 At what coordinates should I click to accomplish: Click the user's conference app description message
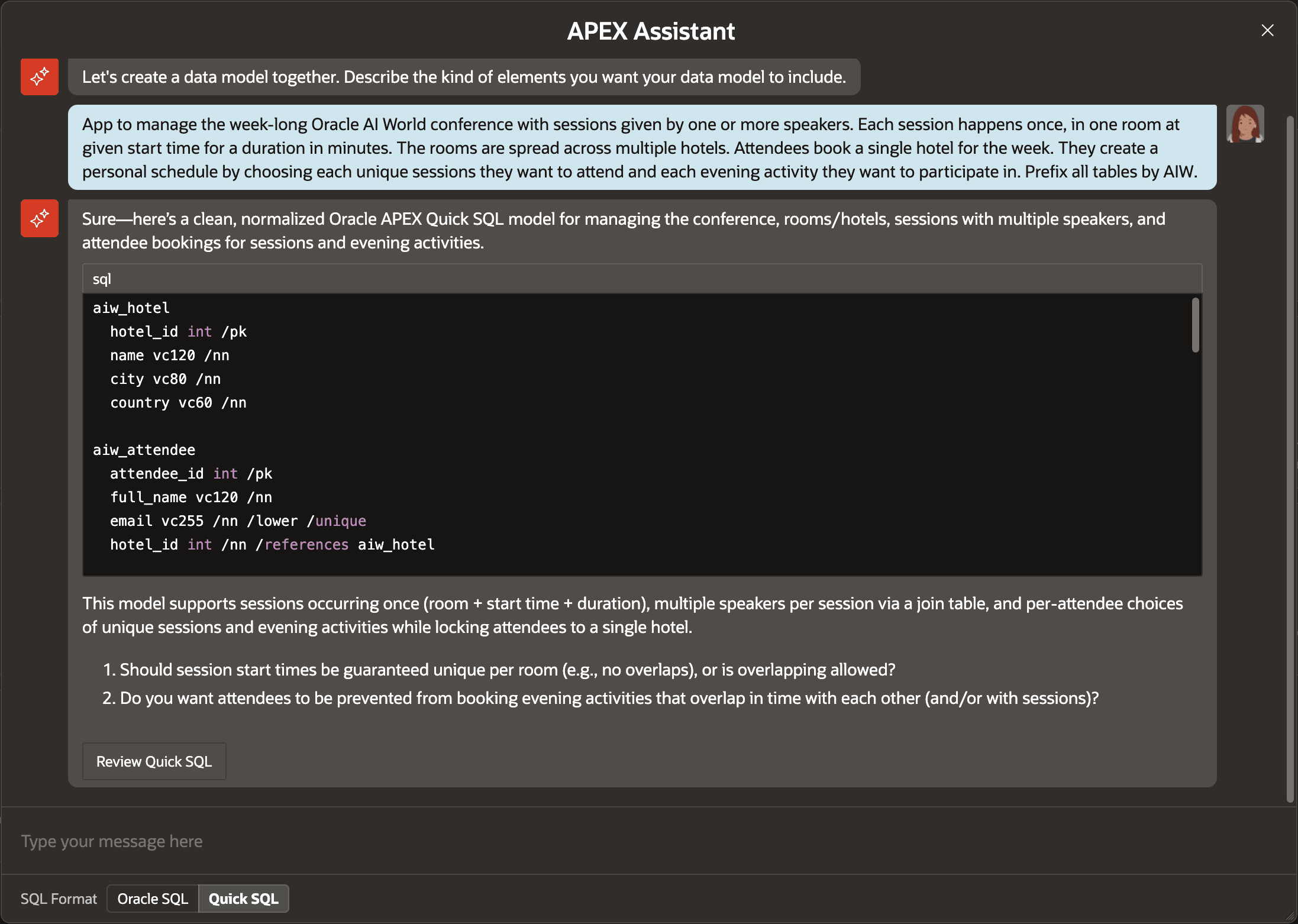point(642,148)
